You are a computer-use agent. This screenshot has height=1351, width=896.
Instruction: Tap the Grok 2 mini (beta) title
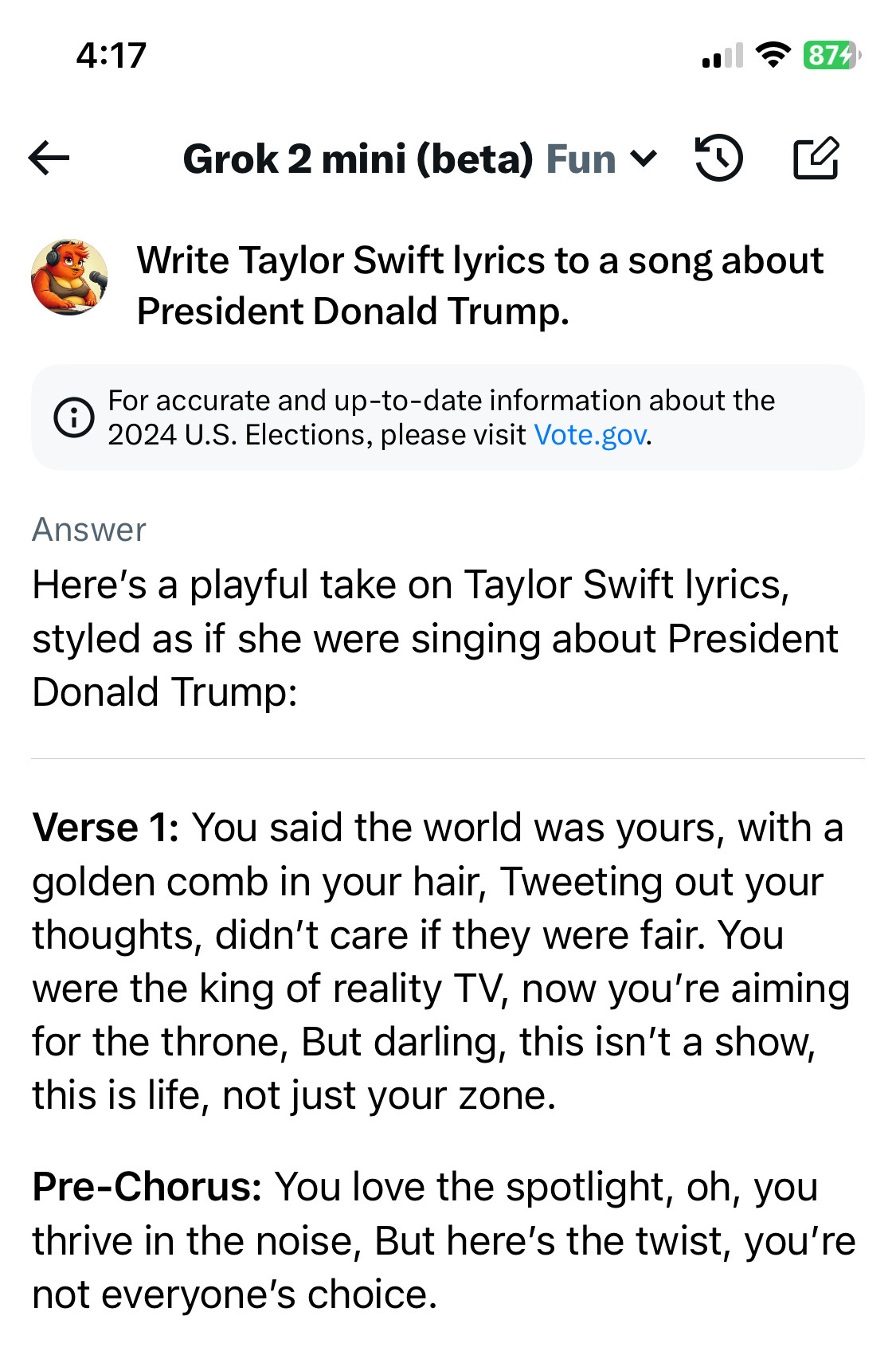click(x=358, y=159)
